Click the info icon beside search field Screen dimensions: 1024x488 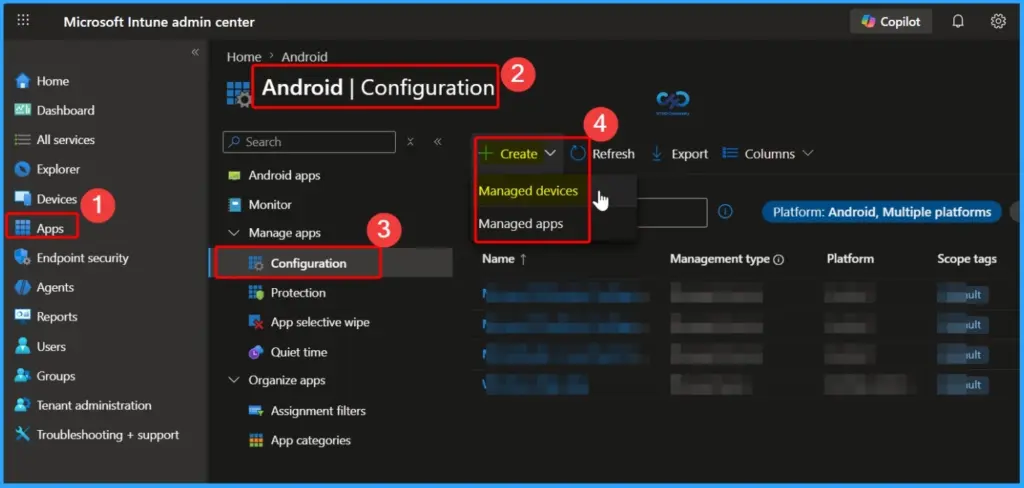725,212
